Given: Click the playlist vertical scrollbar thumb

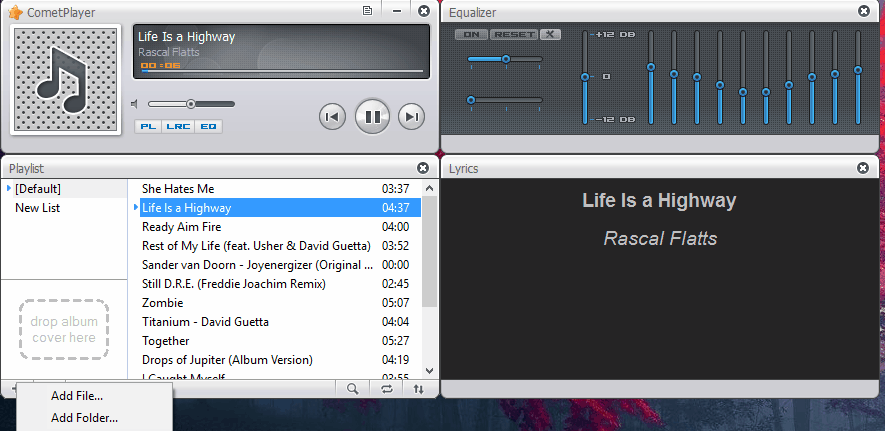Looking at the screenshot, I should click(x=430, y=251).
